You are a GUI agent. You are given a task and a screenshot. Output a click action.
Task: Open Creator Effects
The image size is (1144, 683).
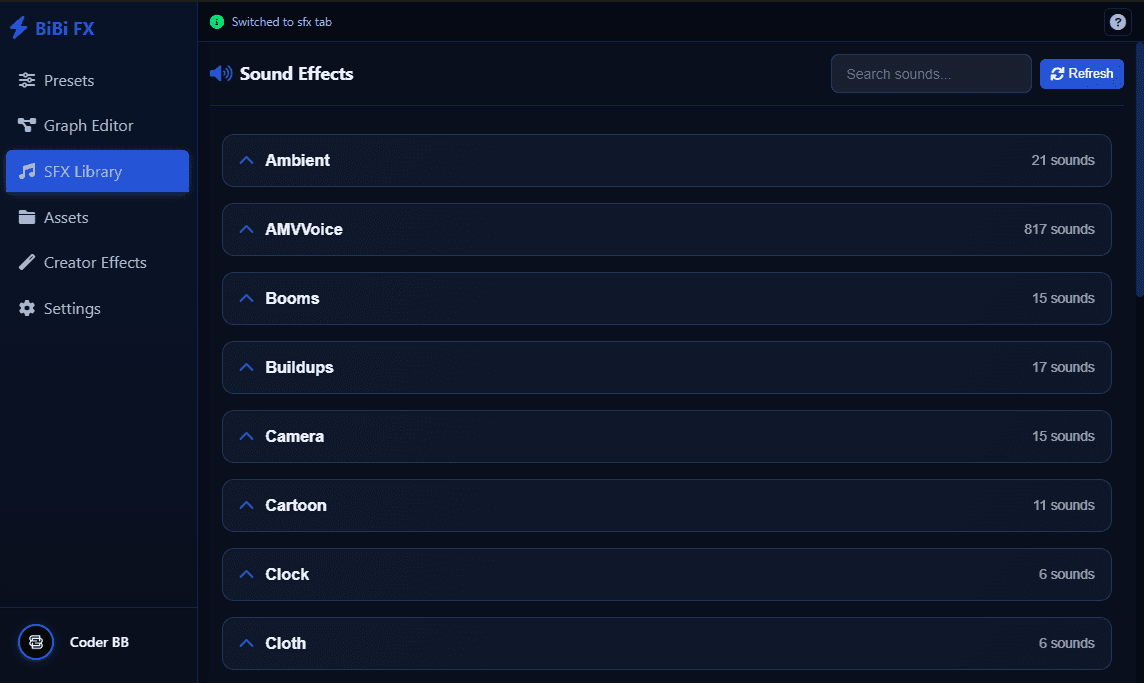95,262
